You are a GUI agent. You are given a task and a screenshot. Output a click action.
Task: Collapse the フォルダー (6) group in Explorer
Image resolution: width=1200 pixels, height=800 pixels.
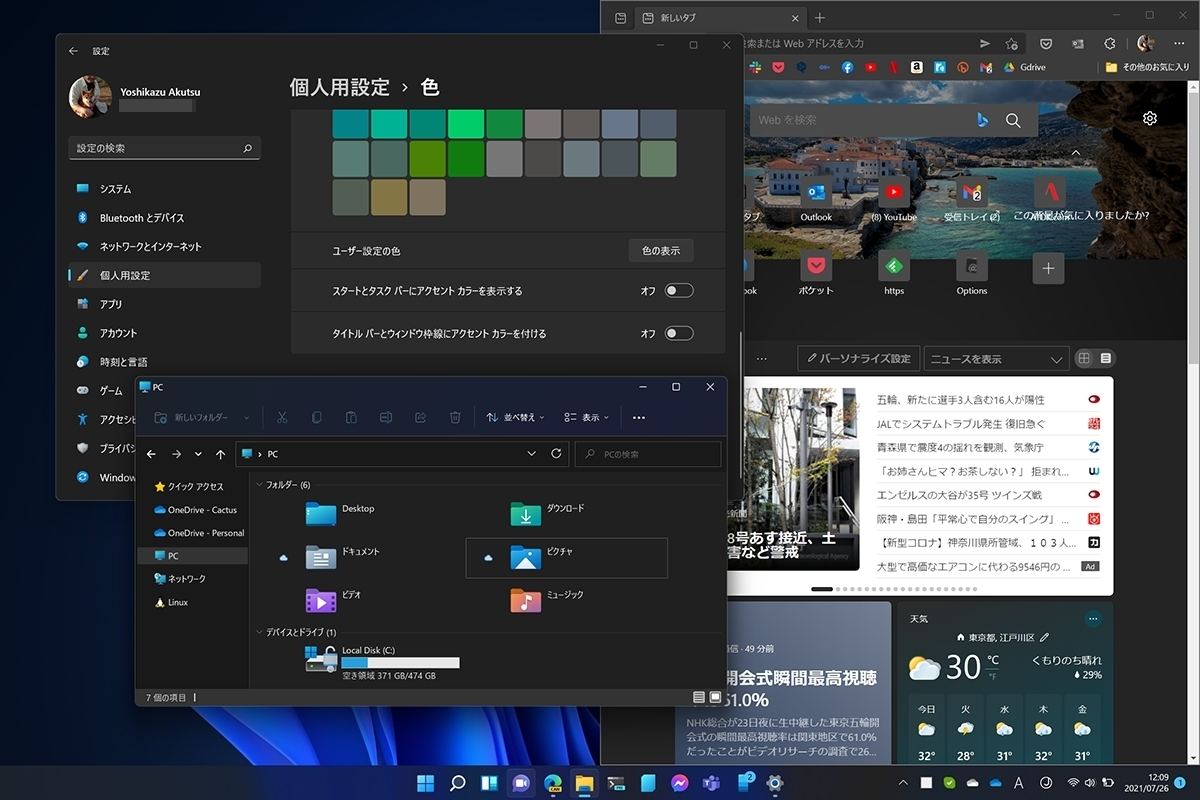(259, 485)
